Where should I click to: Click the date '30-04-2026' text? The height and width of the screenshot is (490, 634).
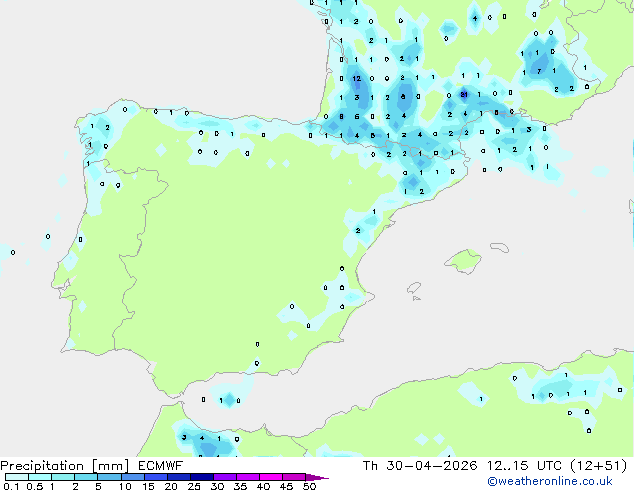(431, 465)
